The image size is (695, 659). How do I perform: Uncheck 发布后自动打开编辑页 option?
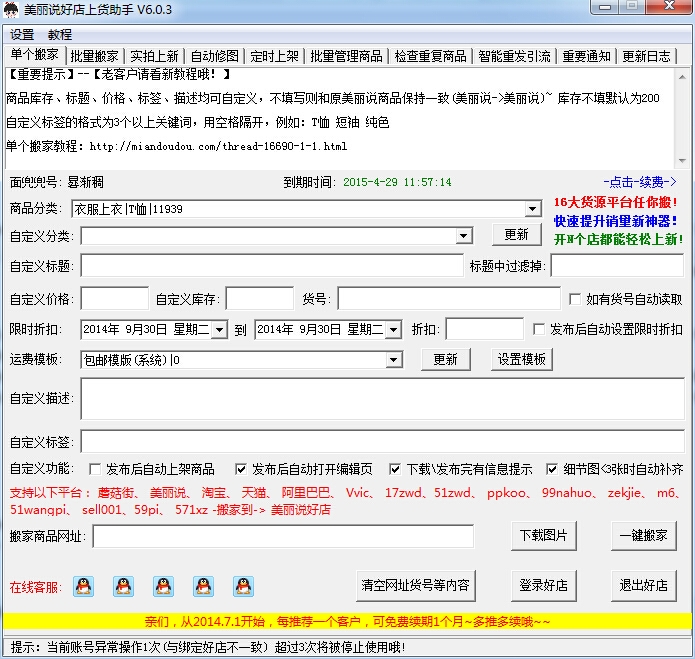[x=241, y=469]
